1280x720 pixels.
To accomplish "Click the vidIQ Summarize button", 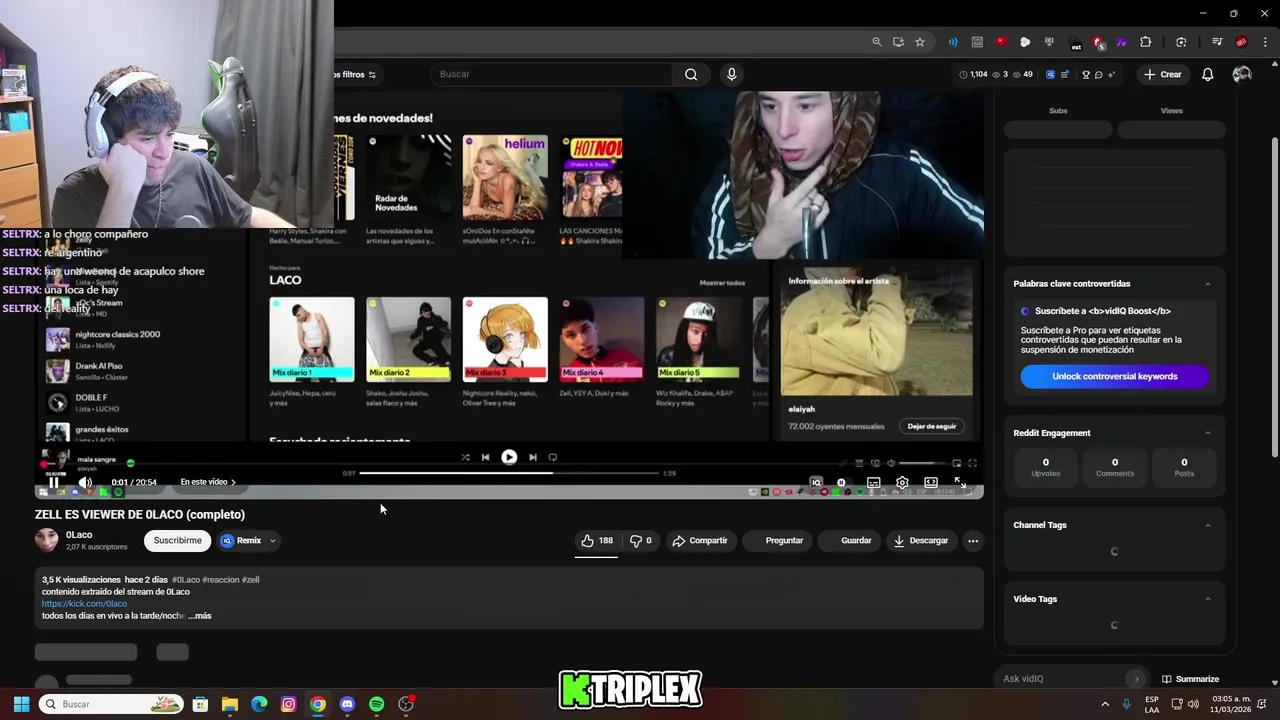I will point(1190,679).
